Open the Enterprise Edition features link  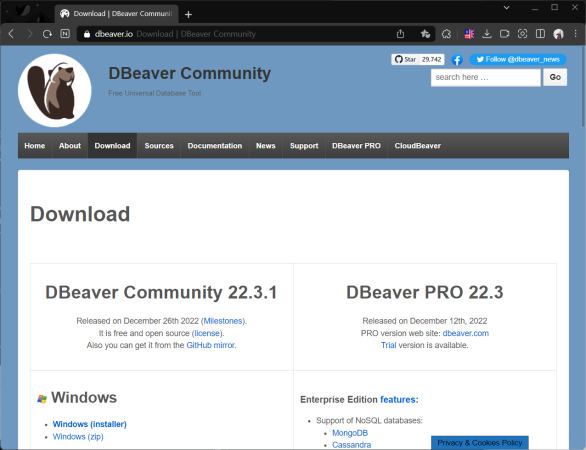pos(399,400)
